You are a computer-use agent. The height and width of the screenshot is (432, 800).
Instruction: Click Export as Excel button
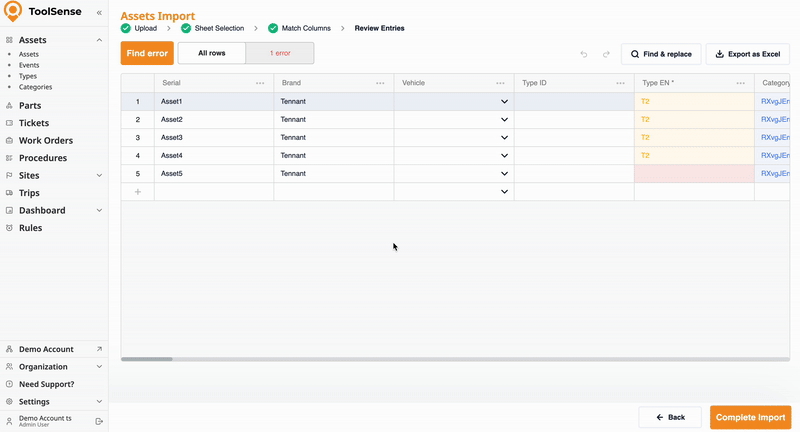(x=747, y=54)
